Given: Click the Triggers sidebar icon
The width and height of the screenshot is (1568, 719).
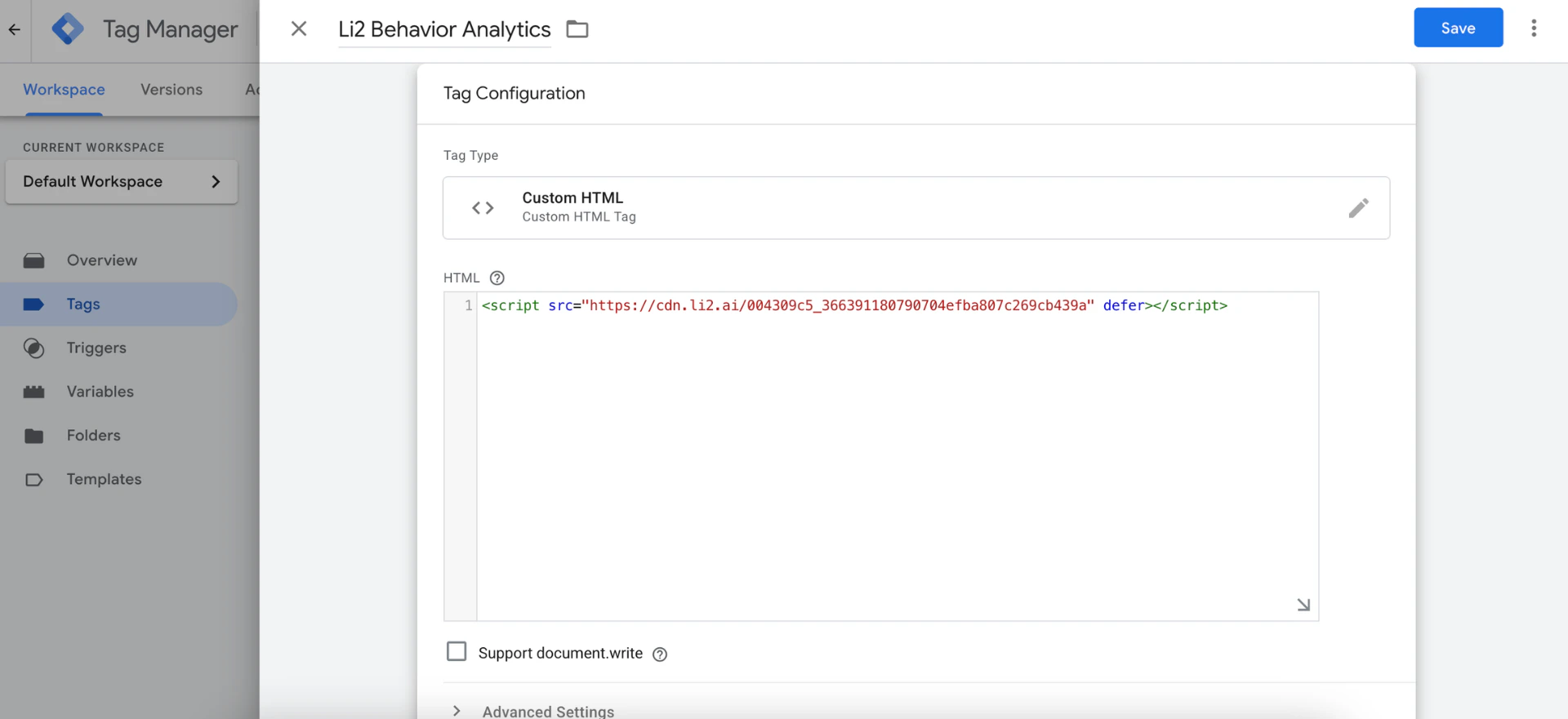Looking at the screenshot, I should tap(34, 348).
